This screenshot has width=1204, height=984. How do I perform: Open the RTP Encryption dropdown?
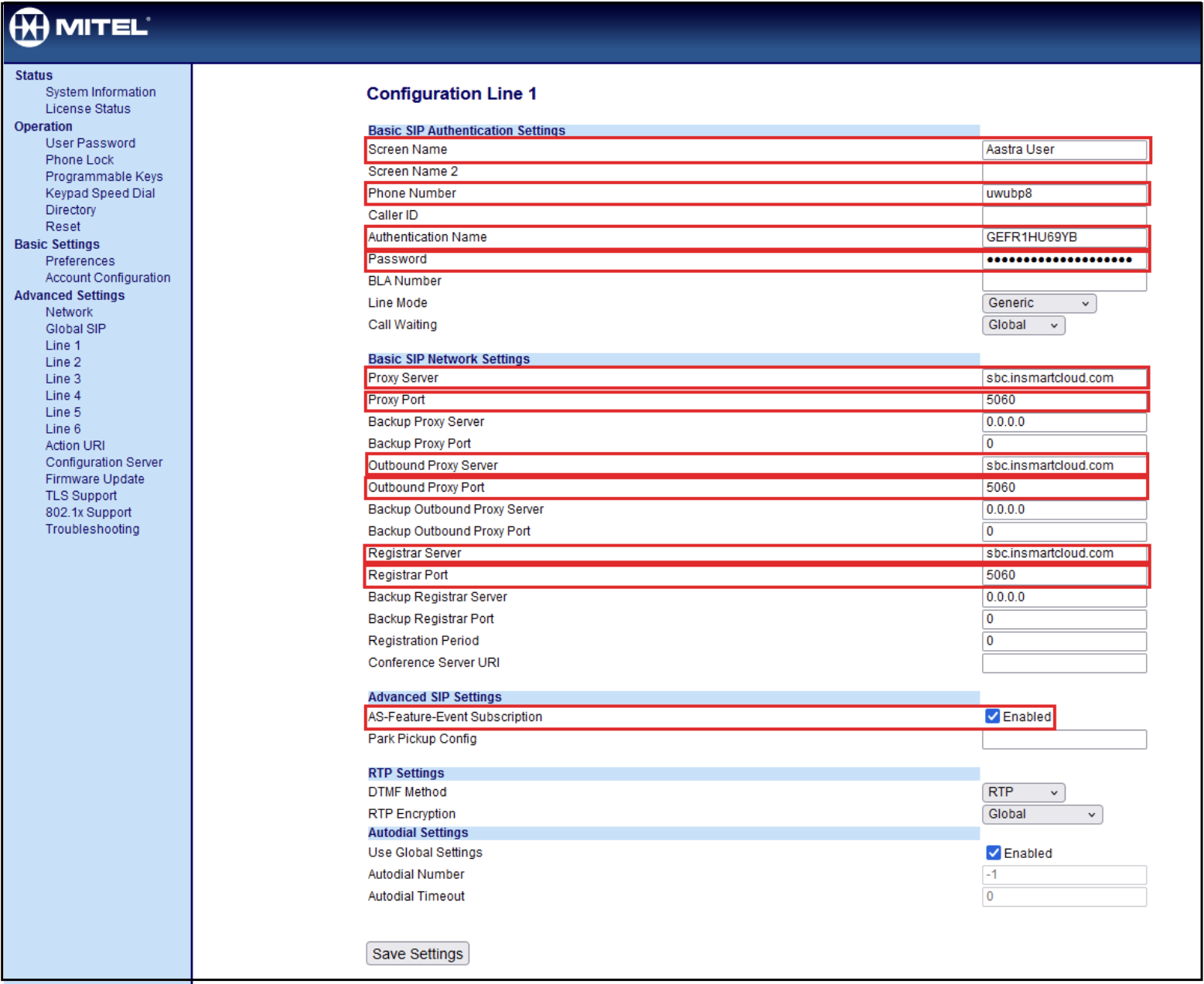(1042, 814)
